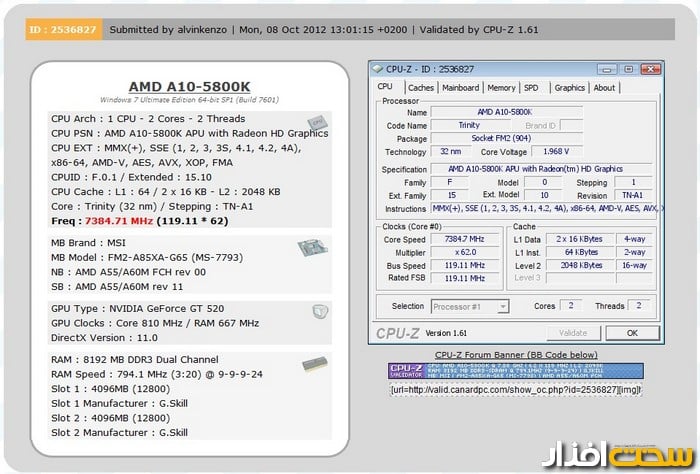Click the L1 Data 2 x 16 KBytes field

(579, 239)
